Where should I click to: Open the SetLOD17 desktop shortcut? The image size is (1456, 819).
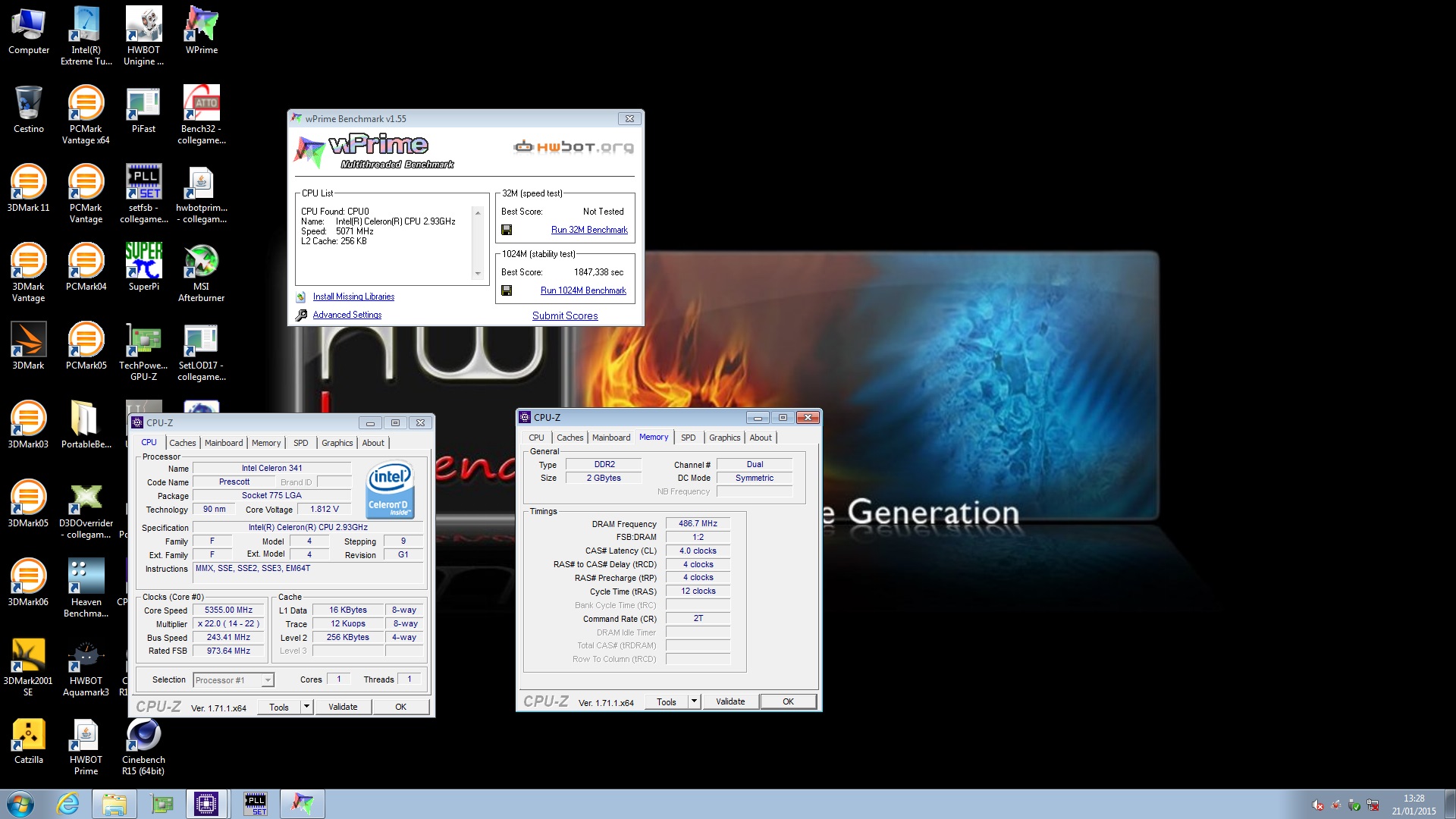pyautogui.click(x=201, y=350)
